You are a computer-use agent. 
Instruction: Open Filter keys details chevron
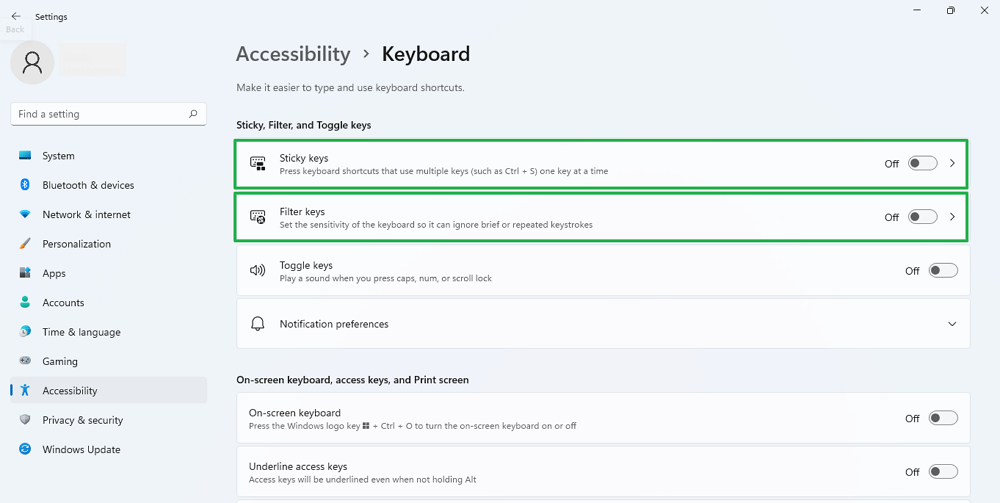click(x=952, y=217)
